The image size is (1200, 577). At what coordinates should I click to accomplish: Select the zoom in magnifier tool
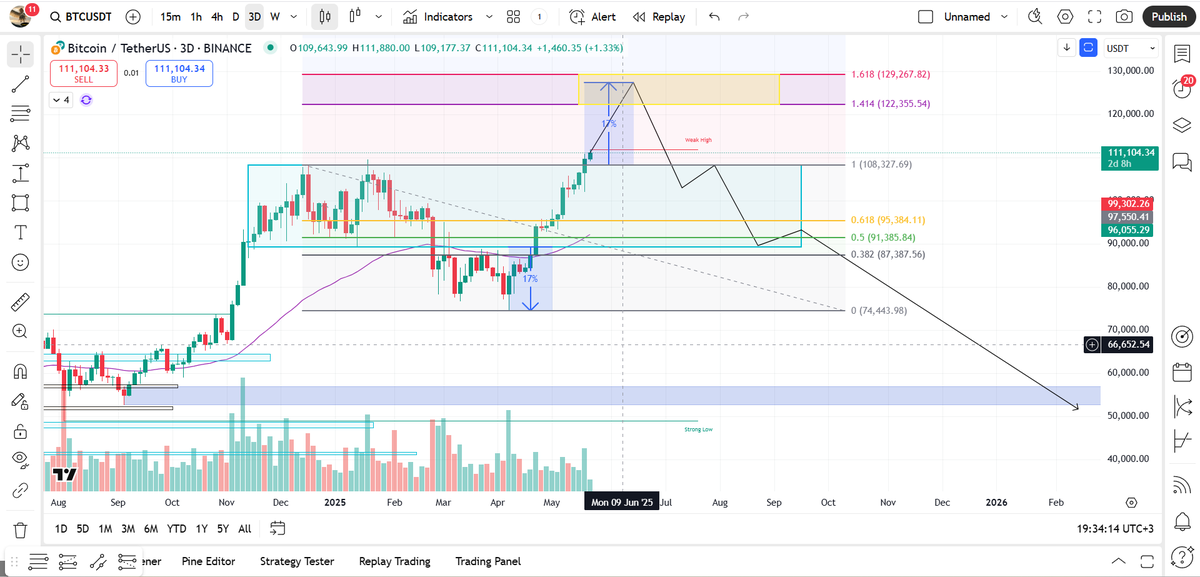pos(20,330)
